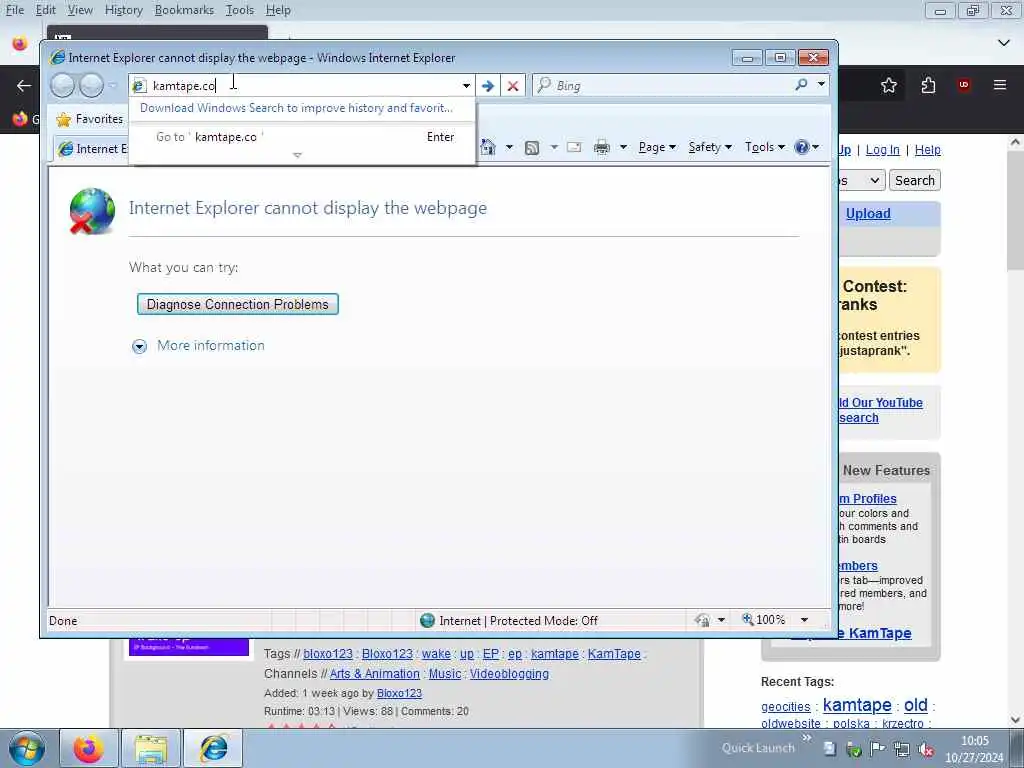Viewport: 1024px width, 768px height.
Task: Click the Internet zone globe in status bar
Action: click(x=427, y=620)
